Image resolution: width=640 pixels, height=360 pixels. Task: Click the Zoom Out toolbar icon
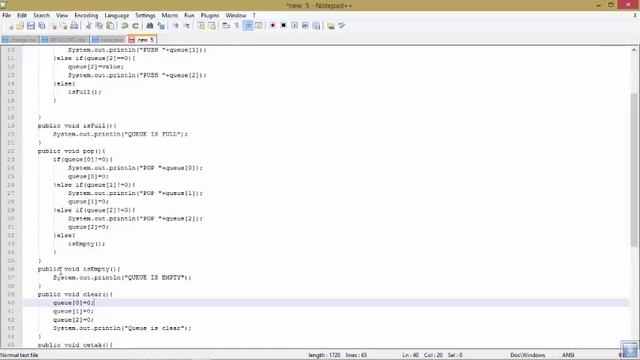point(187,26)
